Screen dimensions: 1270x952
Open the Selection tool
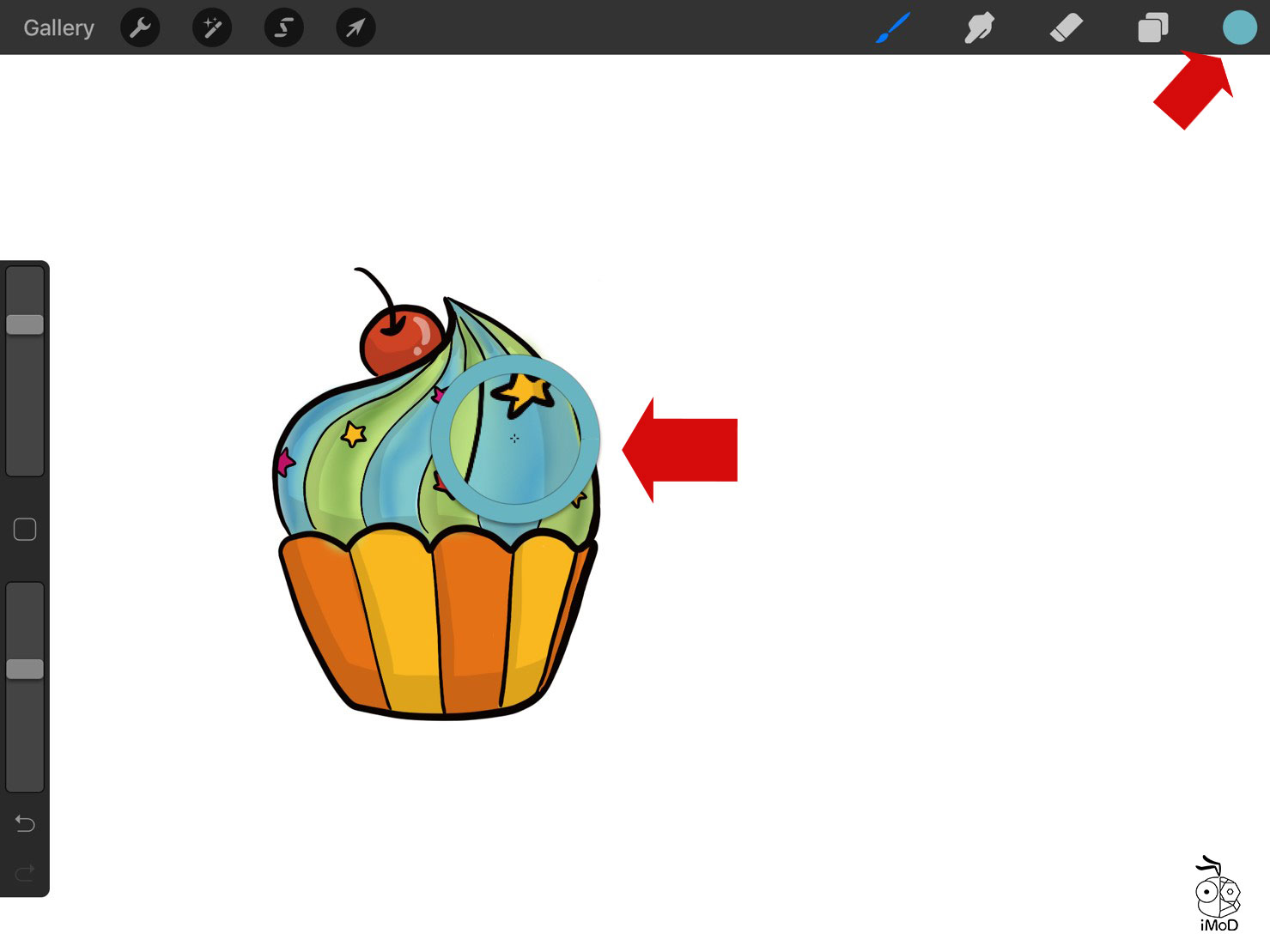tap(283, 27)
